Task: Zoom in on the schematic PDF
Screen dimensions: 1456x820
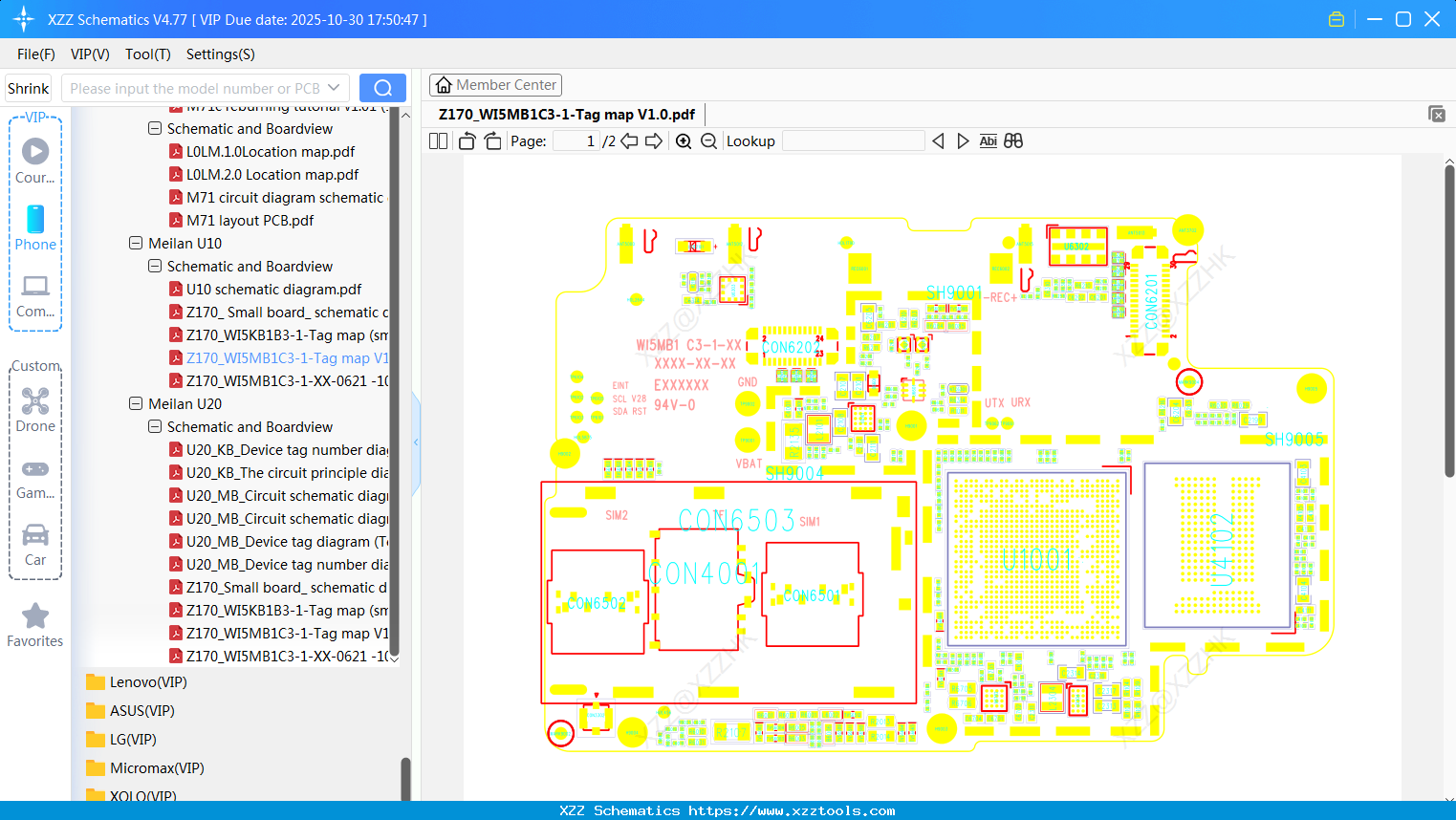Action: point(684,140)
